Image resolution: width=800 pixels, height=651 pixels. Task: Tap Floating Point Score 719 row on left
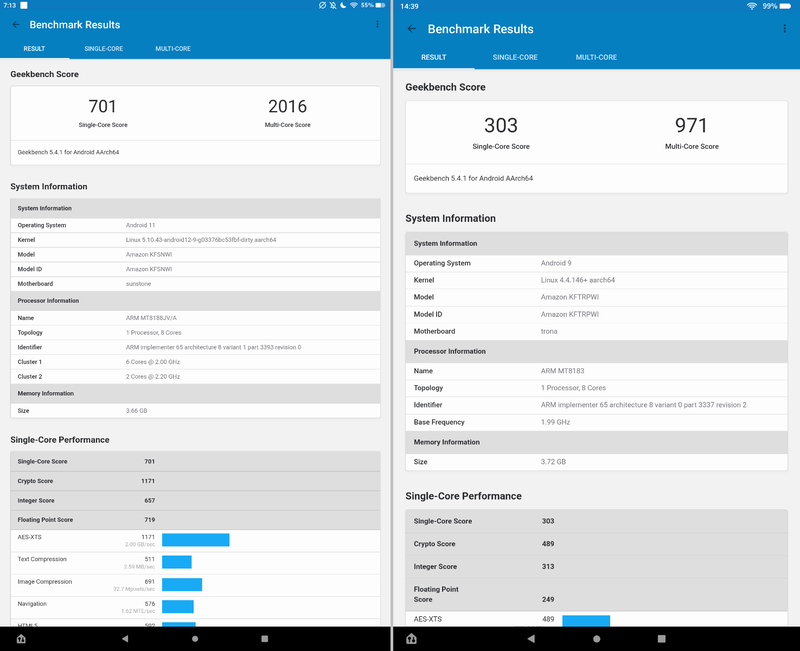coord(195,520)
